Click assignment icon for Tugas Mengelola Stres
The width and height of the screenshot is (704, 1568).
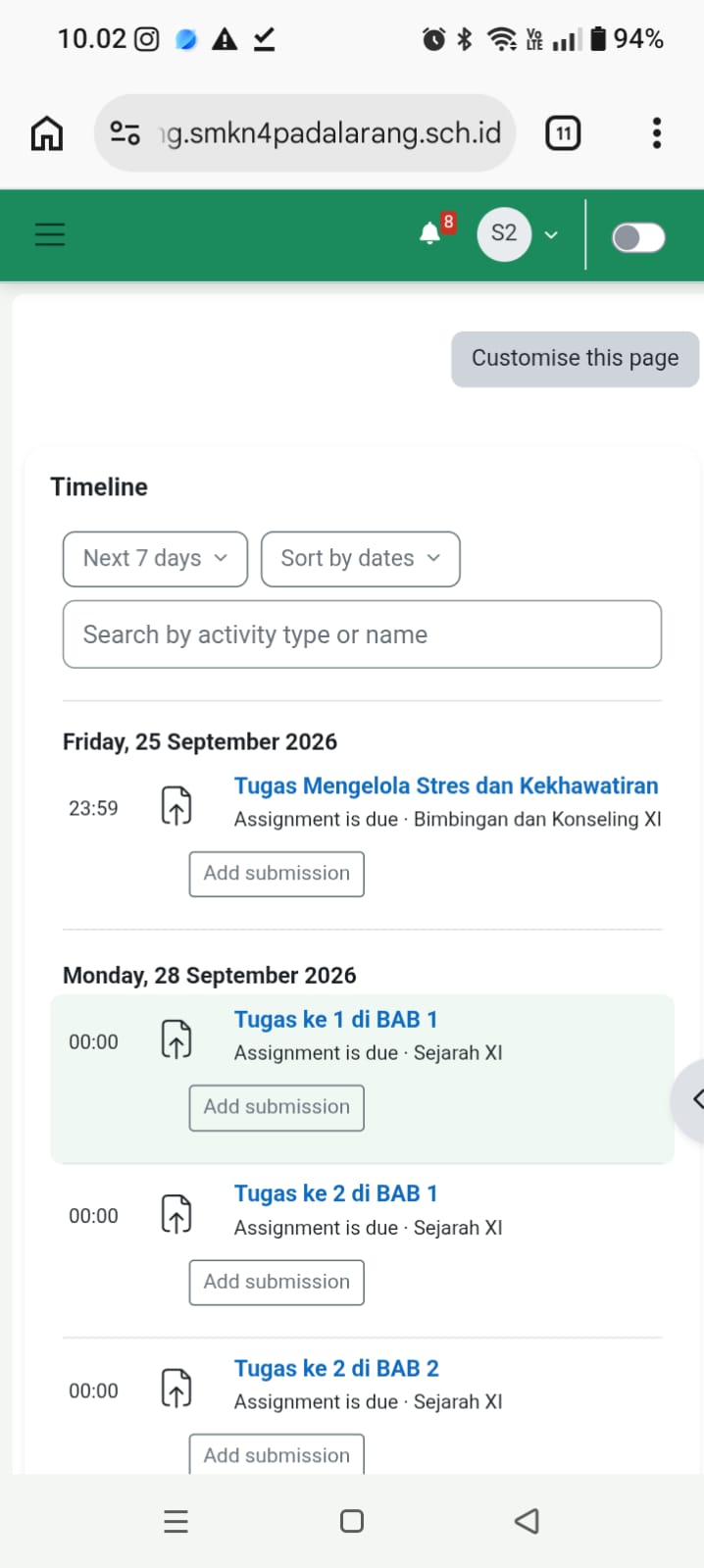pos(176,806)
